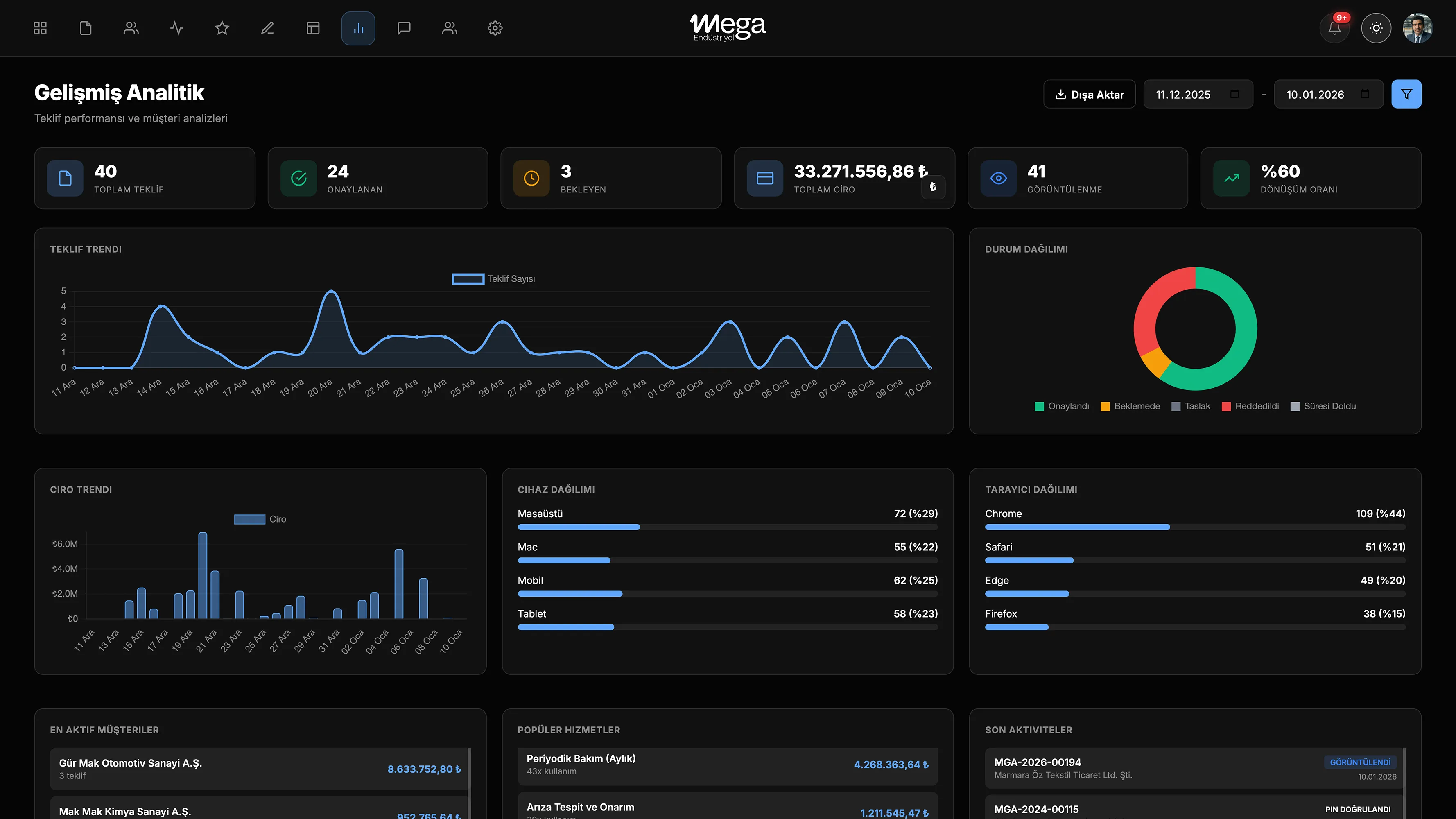Select the active analytics bar chart tab
The image size is (1456, 819).
click(358, 28)
